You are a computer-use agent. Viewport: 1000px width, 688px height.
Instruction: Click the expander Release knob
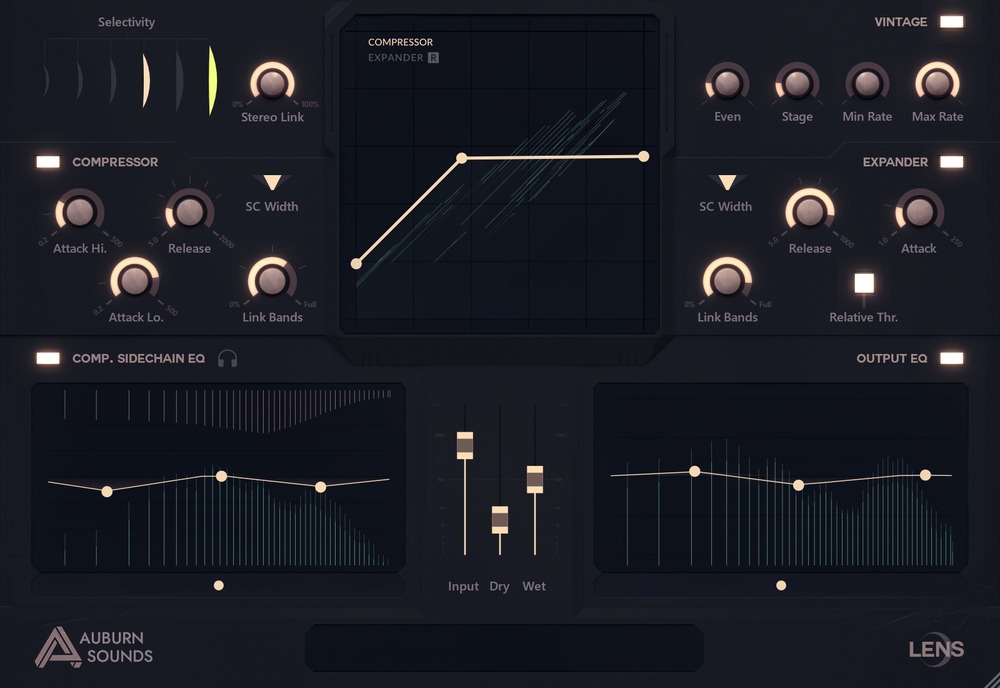(809, 212)
